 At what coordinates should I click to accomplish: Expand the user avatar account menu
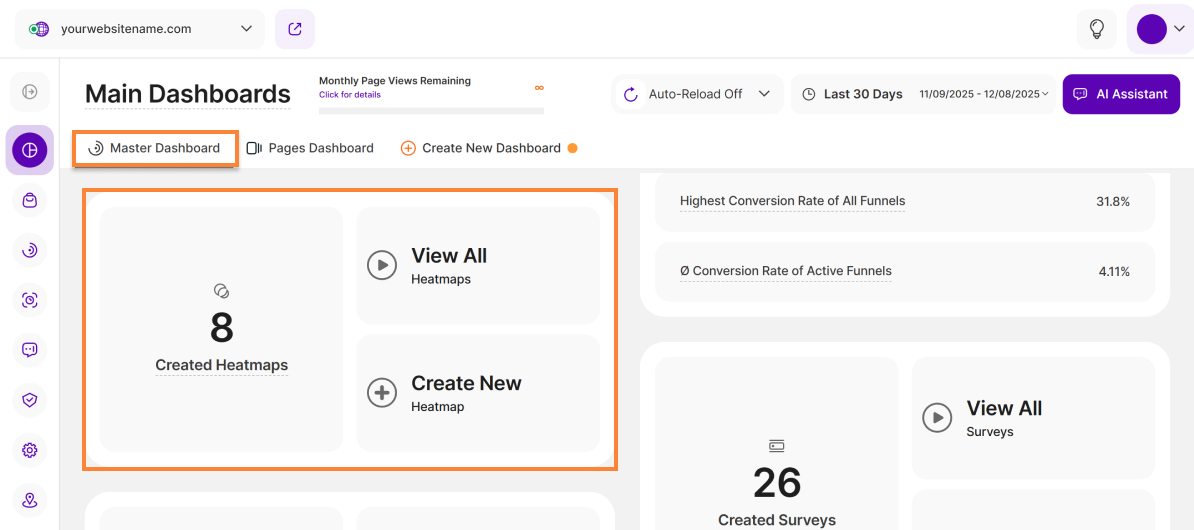coord(1160,29)
